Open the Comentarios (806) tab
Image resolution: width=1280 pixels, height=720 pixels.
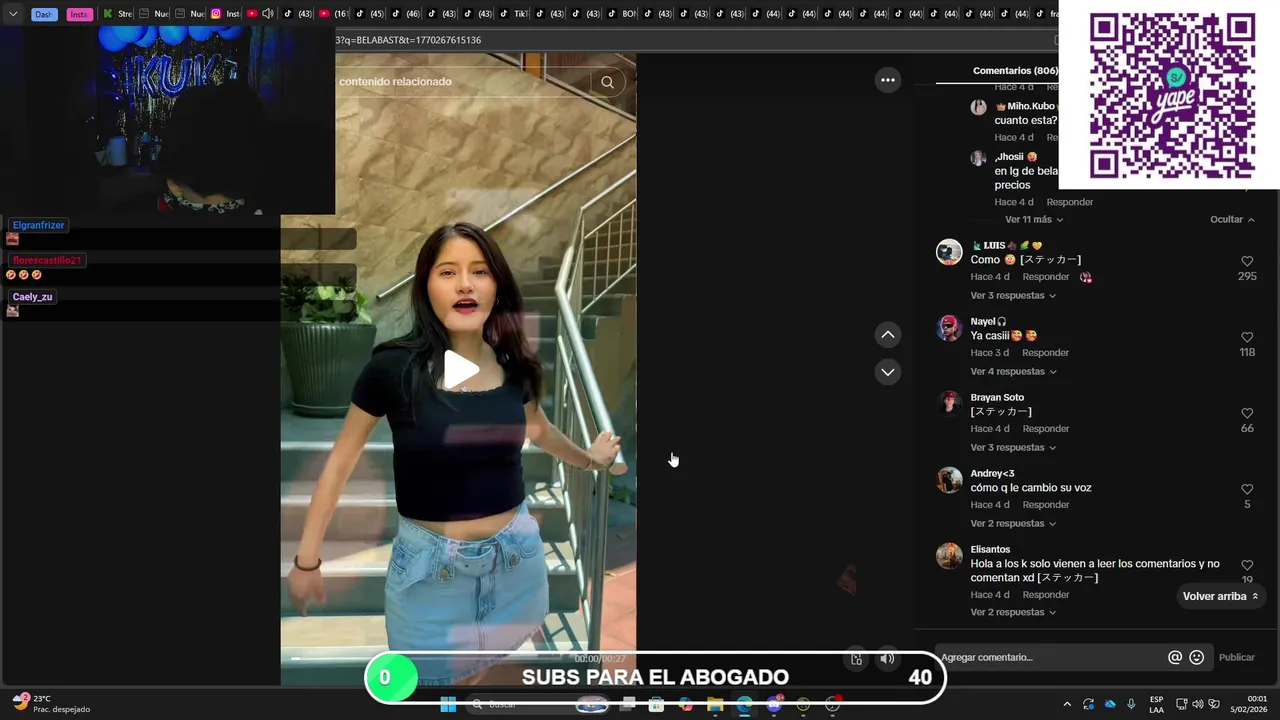click(1015, 71)
